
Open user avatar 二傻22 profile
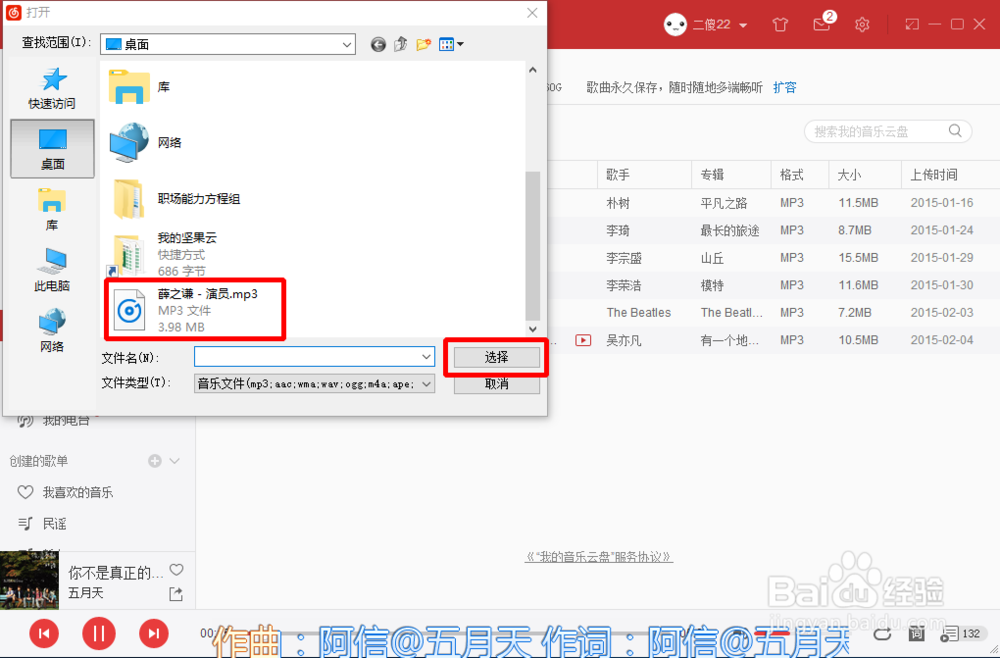click(x=675, y=25)
